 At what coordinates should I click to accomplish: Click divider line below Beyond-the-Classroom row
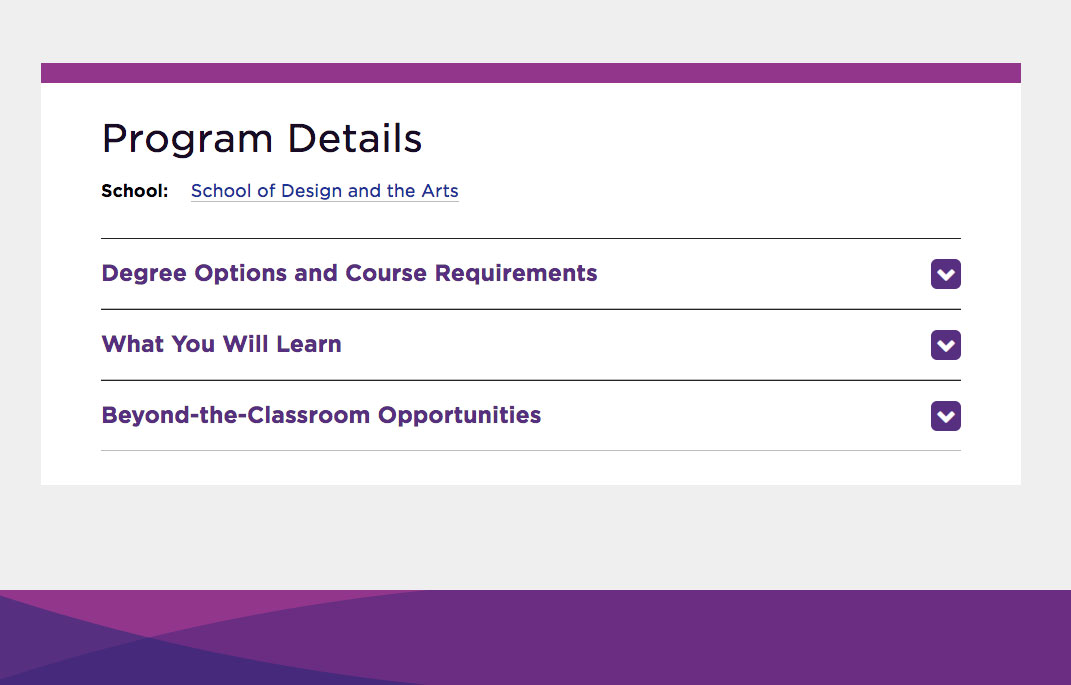531,451
